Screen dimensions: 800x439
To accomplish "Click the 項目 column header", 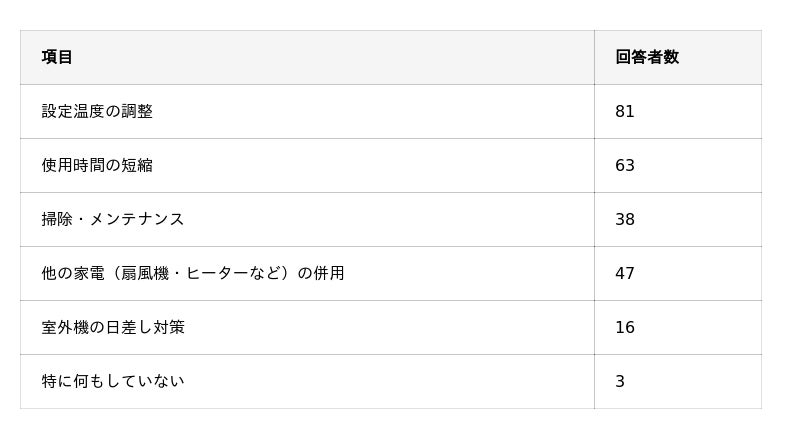I will tap(57, 57).
